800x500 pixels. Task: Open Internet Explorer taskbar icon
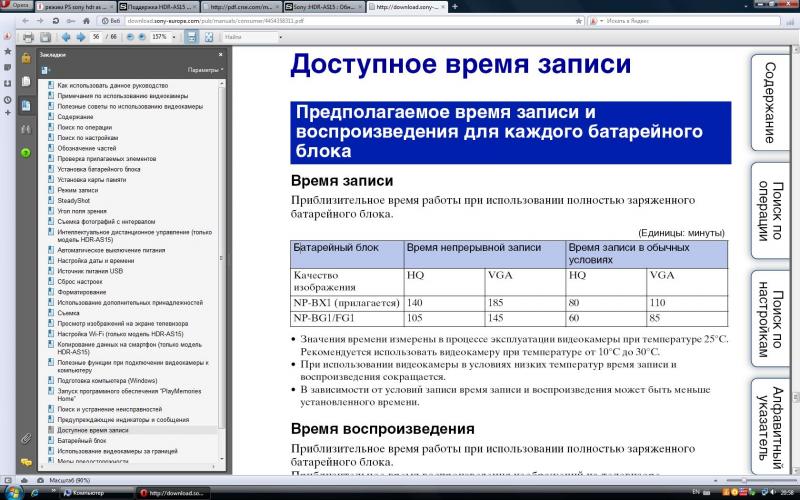(35, 493)
